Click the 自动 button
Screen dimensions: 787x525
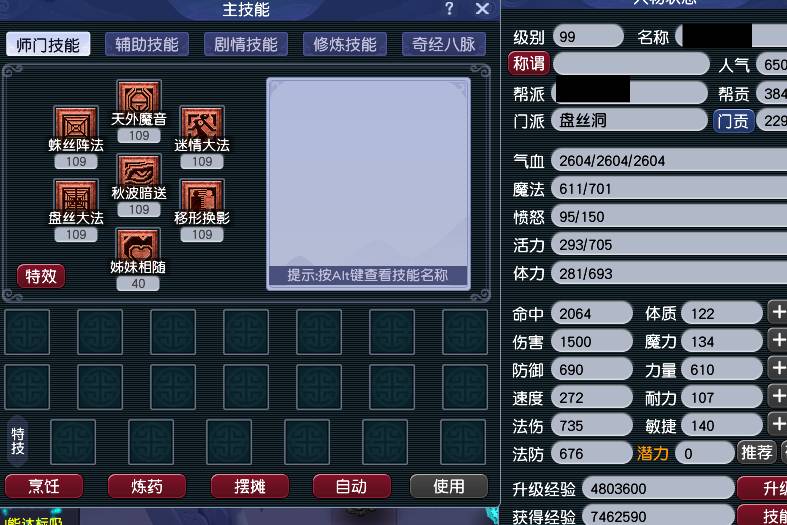tap(352, 486)
